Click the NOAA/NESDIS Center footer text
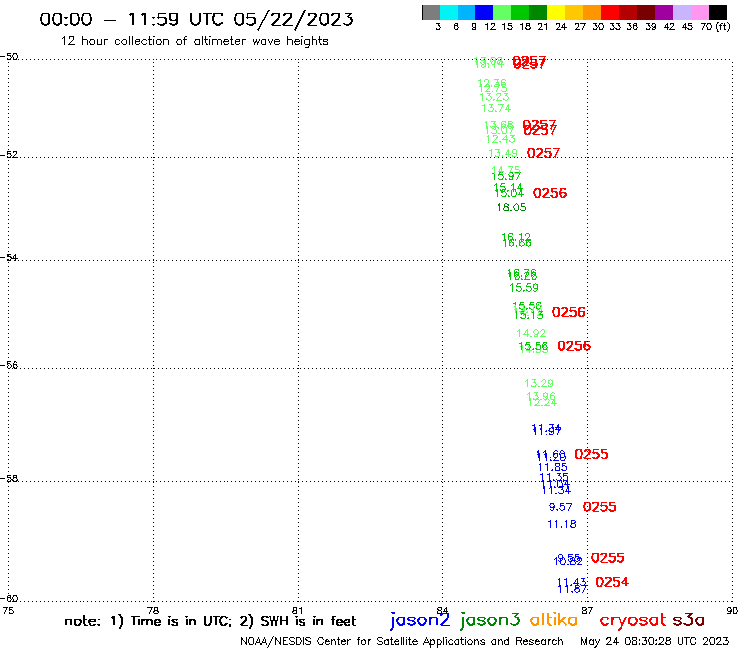The image size is (740, 650). pyautogui.click(x=402, y=641)
